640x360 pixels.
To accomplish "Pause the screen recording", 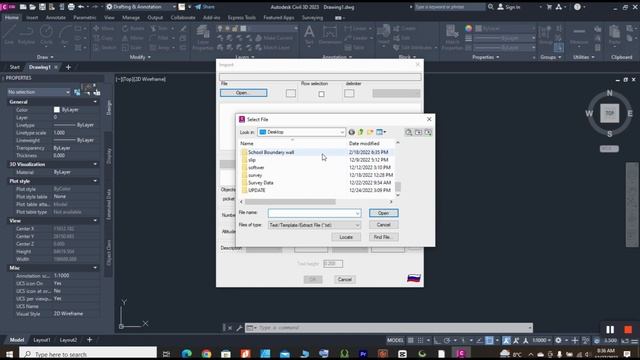I will coord(610,329).
